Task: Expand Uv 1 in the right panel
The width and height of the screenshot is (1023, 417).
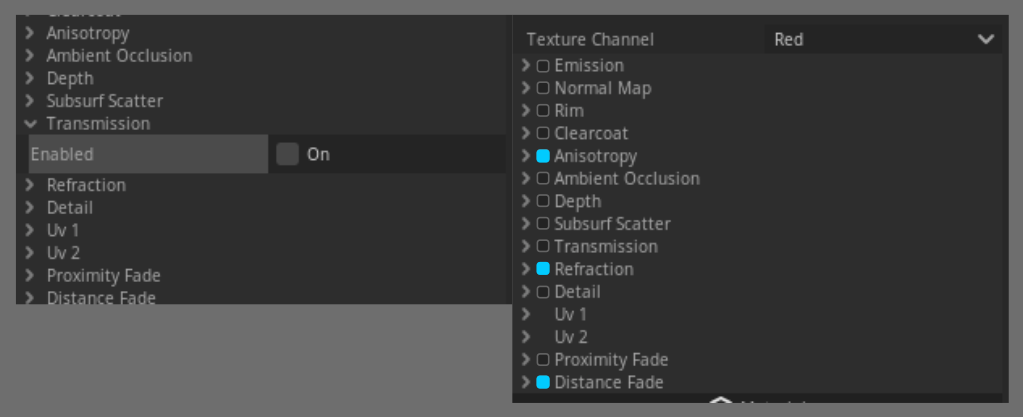Action: click(x=526, y=315)
